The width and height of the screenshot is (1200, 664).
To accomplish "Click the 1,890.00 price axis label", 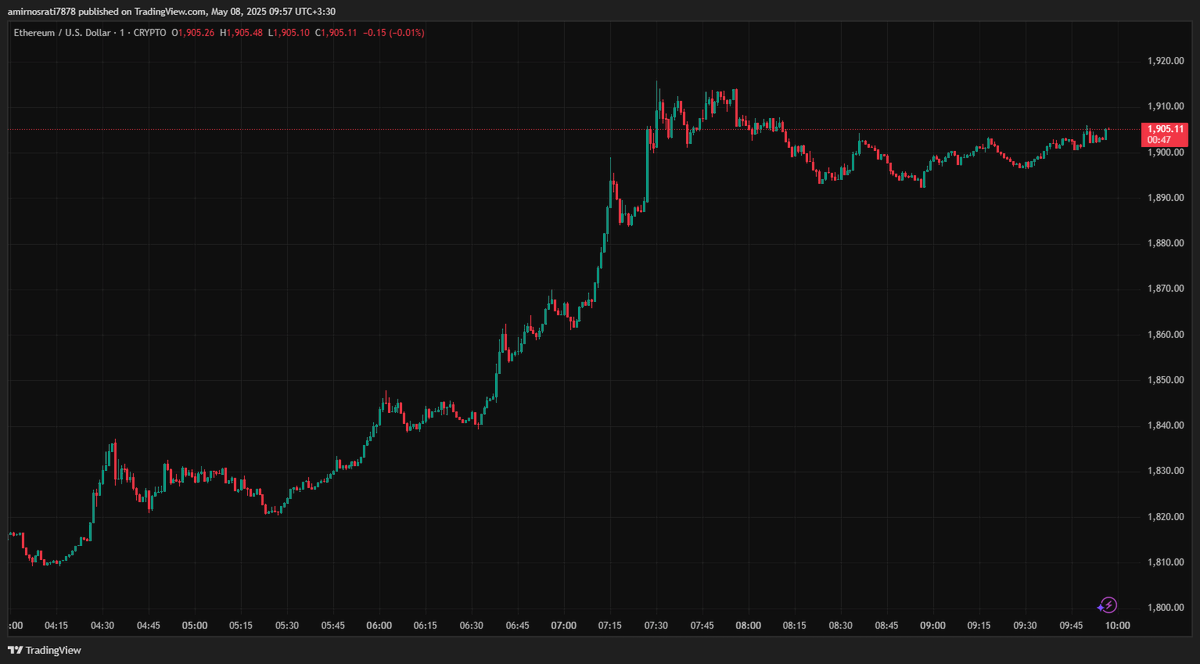I will pyautogui.click(x=1166, y=197).
